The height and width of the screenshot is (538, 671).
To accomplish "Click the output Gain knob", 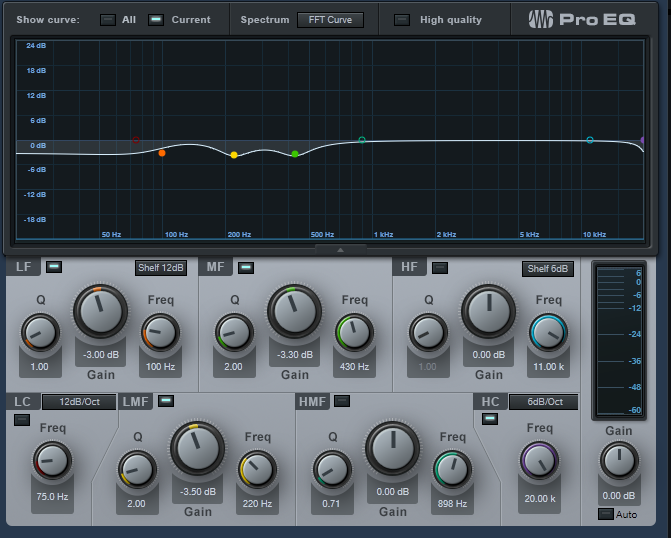I will (619, 461).
